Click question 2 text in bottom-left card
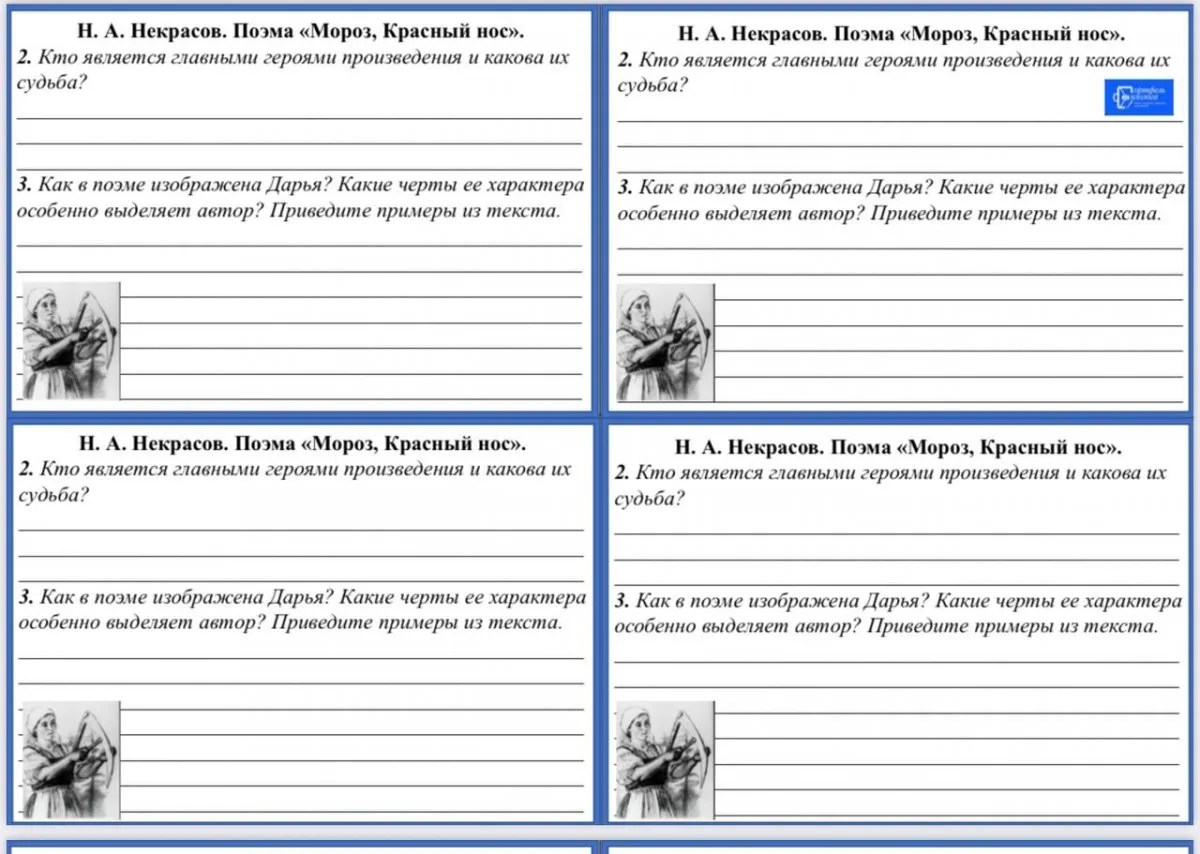 [296, 481]
